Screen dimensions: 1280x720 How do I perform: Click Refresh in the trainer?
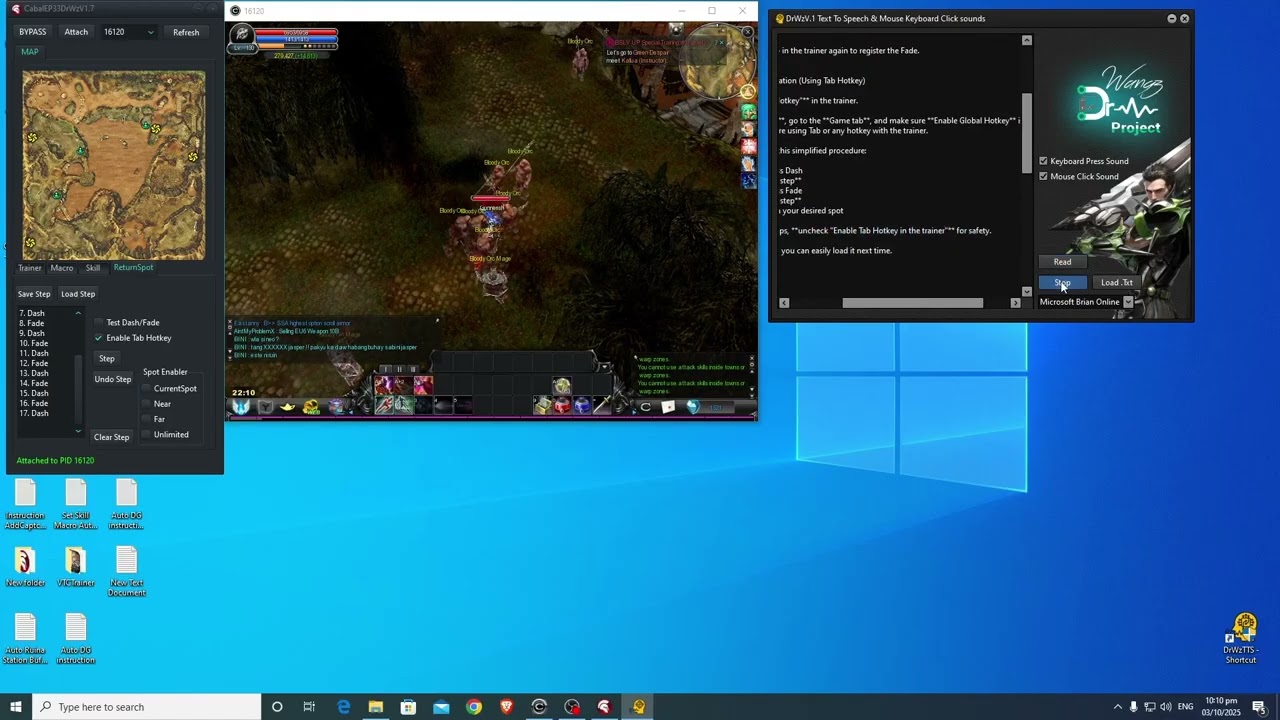point(186,32)
